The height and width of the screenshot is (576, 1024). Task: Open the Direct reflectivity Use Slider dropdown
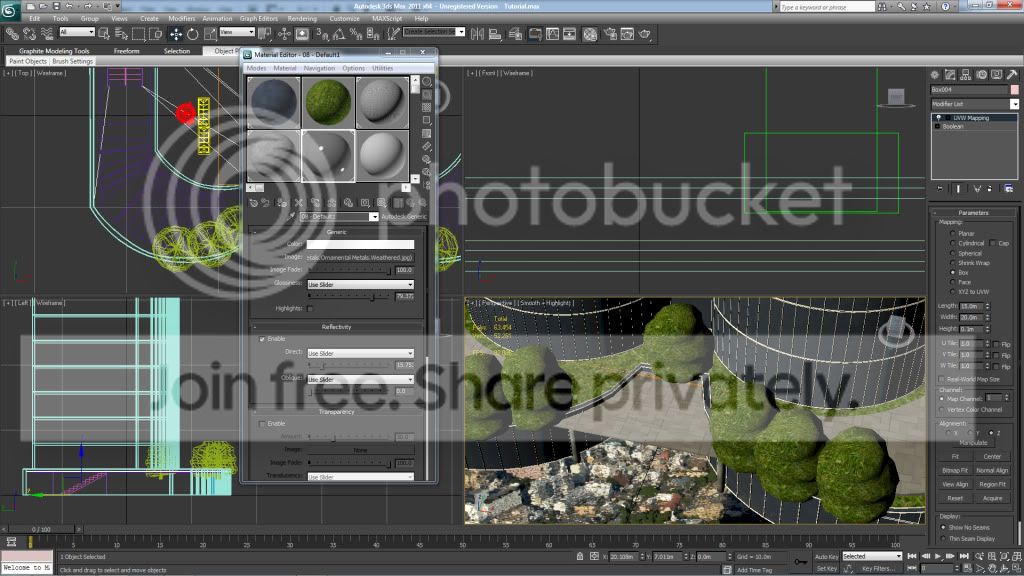pyautogui.click(x=360, y=353)
